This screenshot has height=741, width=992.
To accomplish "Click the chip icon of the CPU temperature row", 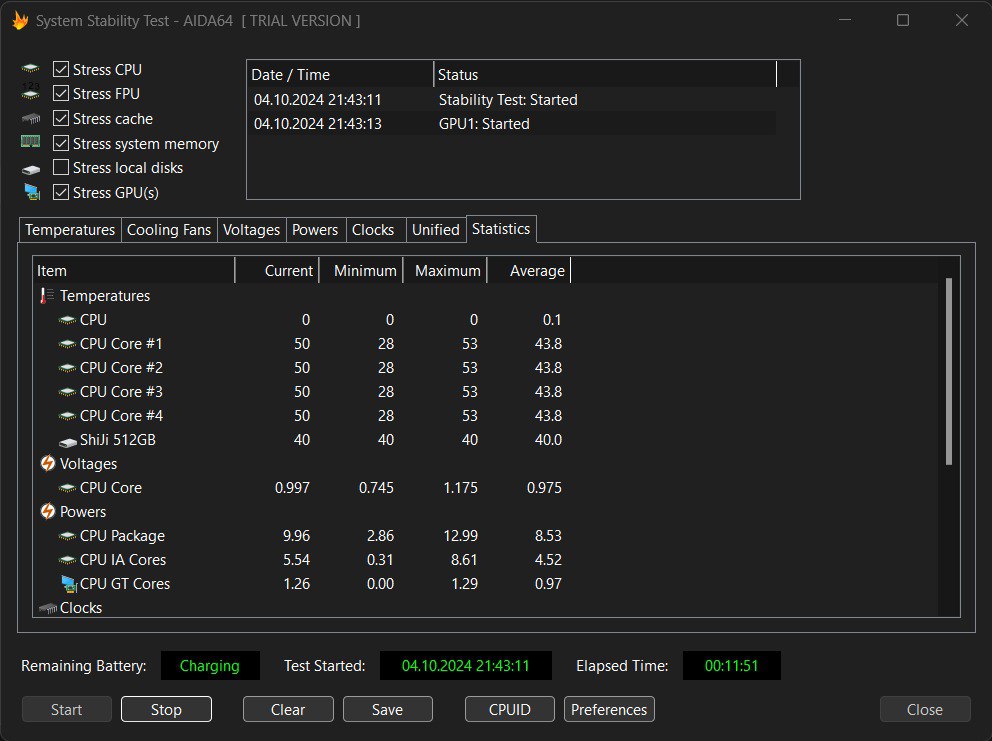I will pos(67,320).
